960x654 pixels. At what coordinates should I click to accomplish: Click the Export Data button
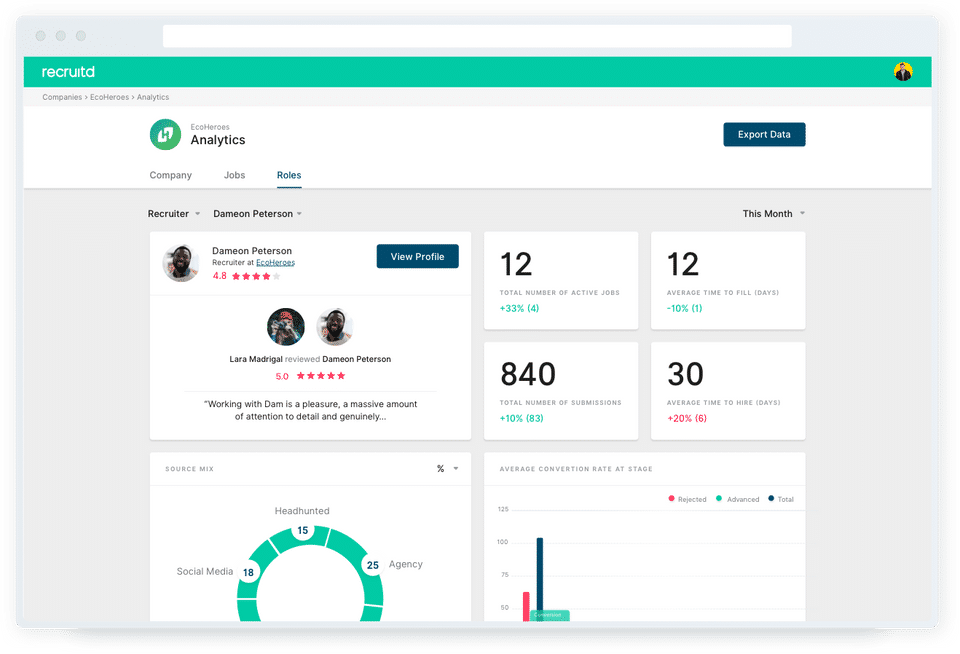point(764,134)
